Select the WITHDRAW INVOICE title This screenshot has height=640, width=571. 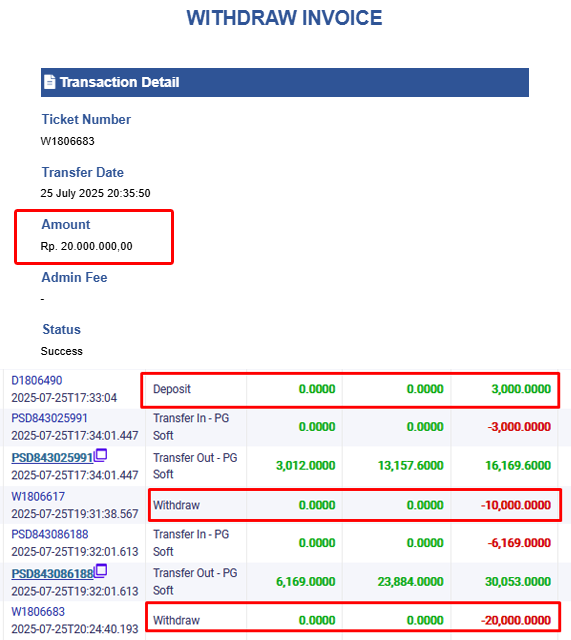click(284, 18)
